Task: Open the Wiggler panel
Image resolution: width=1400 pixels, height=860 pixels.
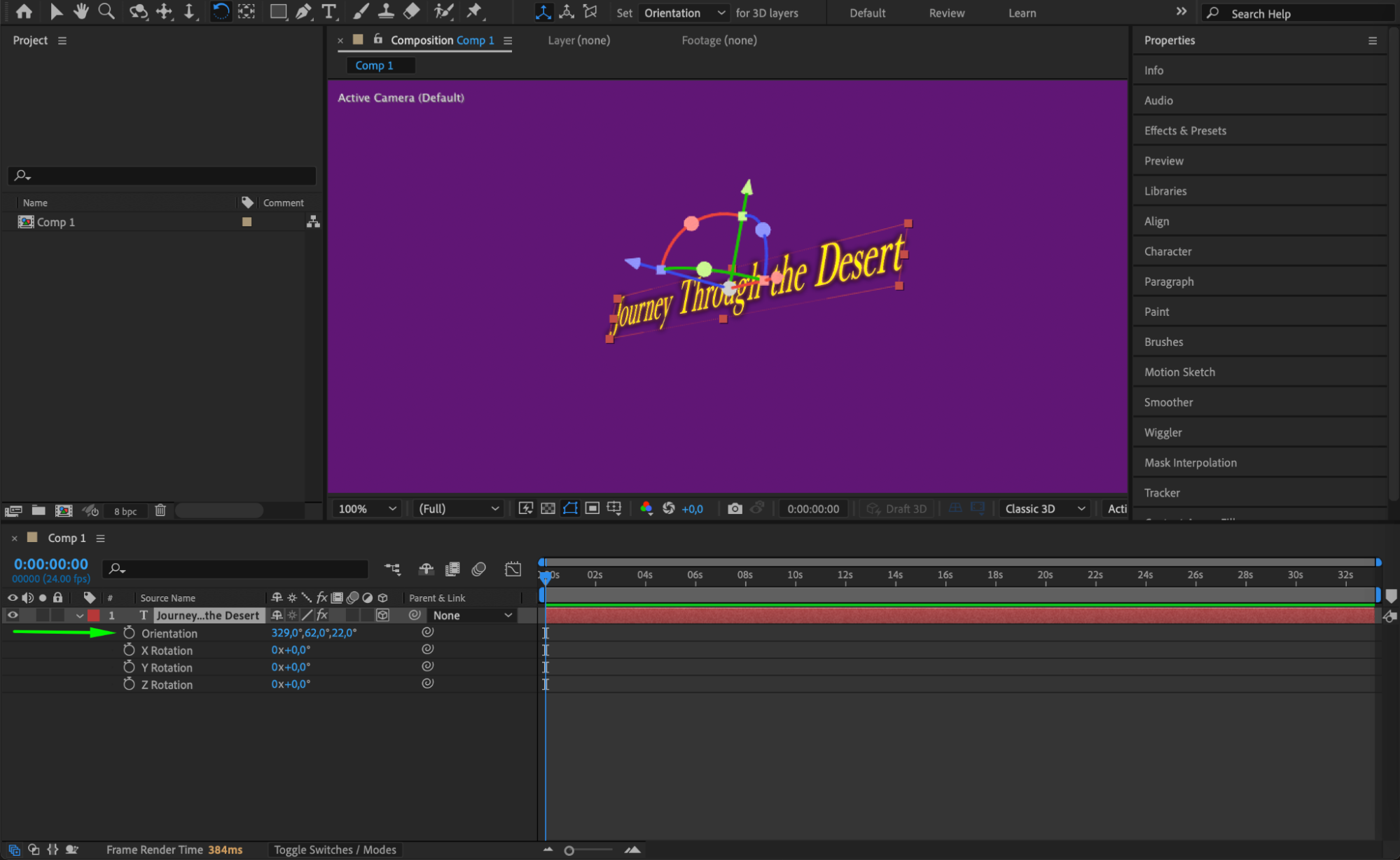Action: [1163, 432]
